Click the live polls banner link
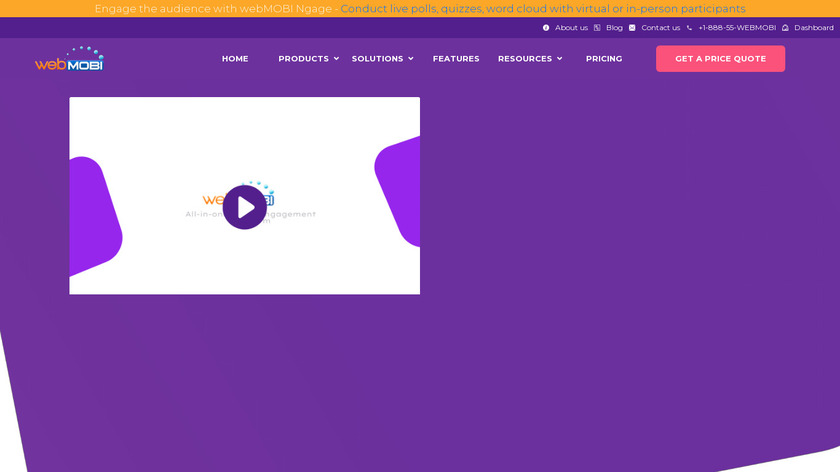 542,9
